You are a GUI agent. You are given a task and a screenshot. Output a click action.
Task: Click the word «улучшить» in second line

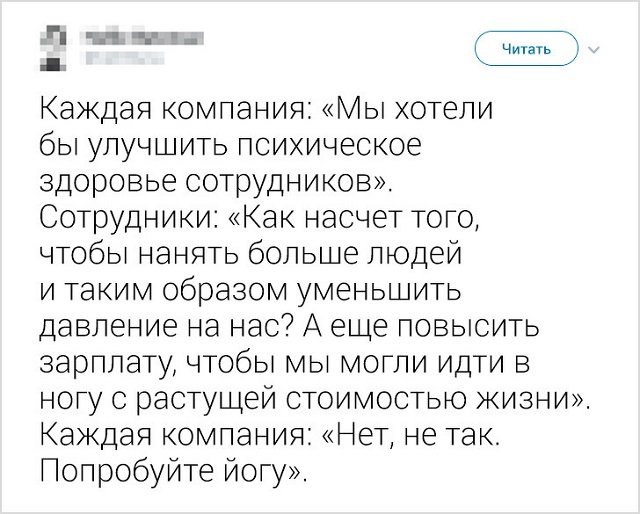click(158, 146)
